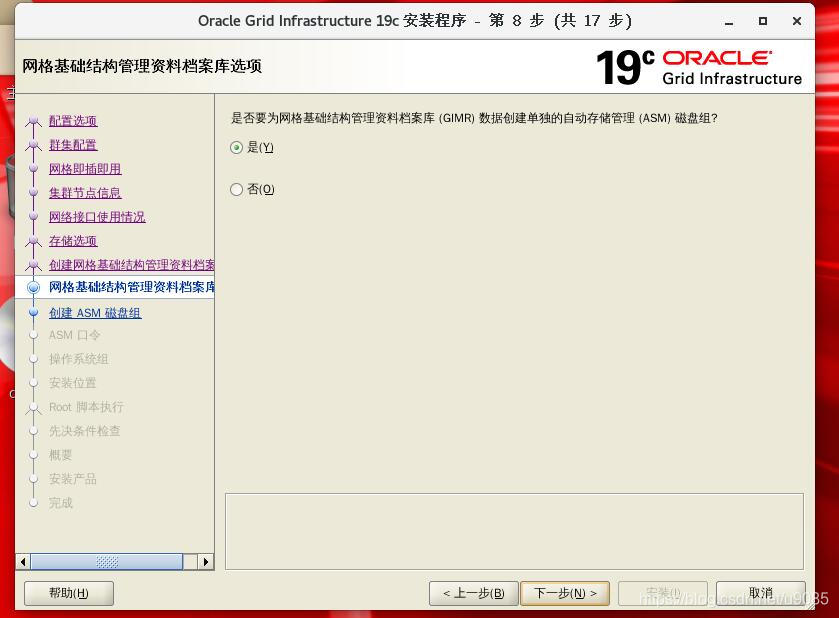Open 网络接口使用情况 step

point(97,217)
